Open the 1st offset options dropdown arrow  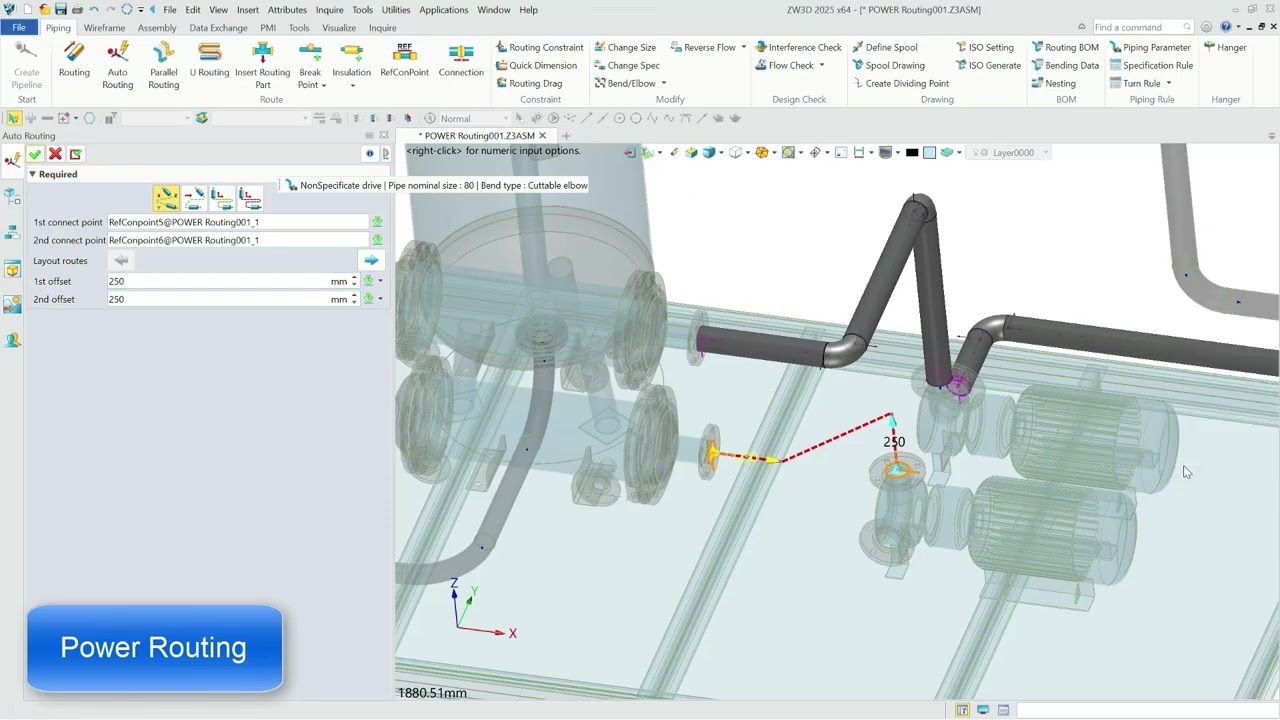click(380, 281)
